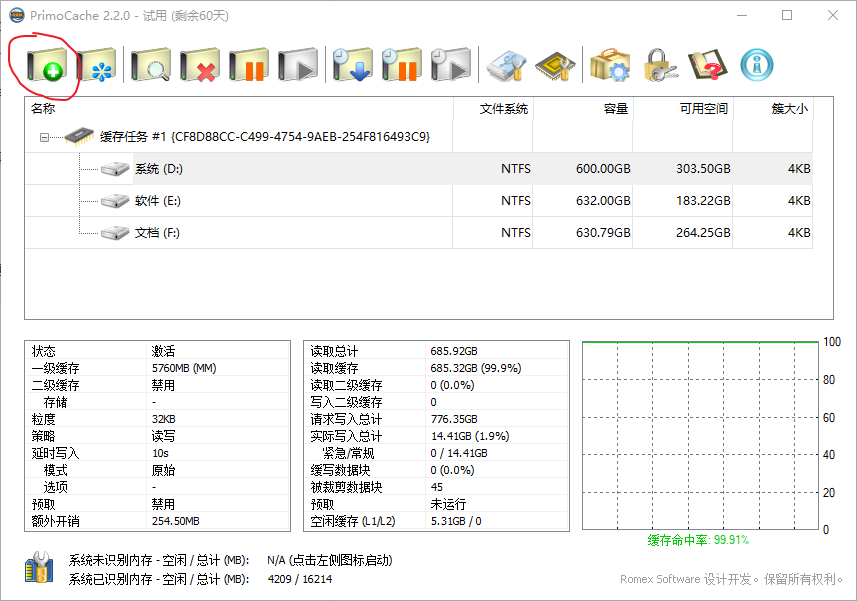This screenshot has width=857, height=601.
Task: Click the padlock and keys license icon
Action: click(660, 67)
